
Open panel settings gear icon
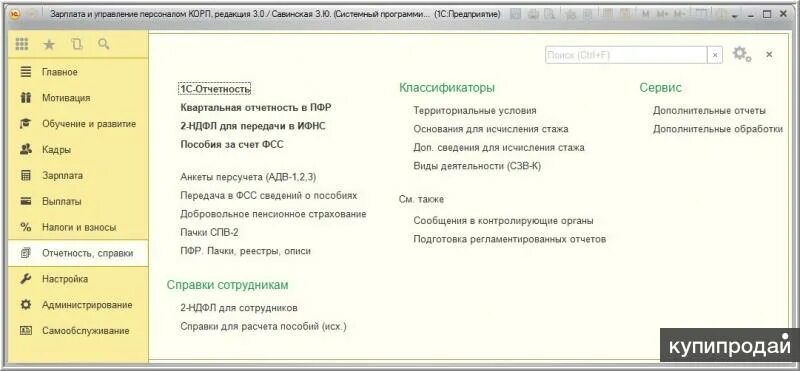point(741,54)
